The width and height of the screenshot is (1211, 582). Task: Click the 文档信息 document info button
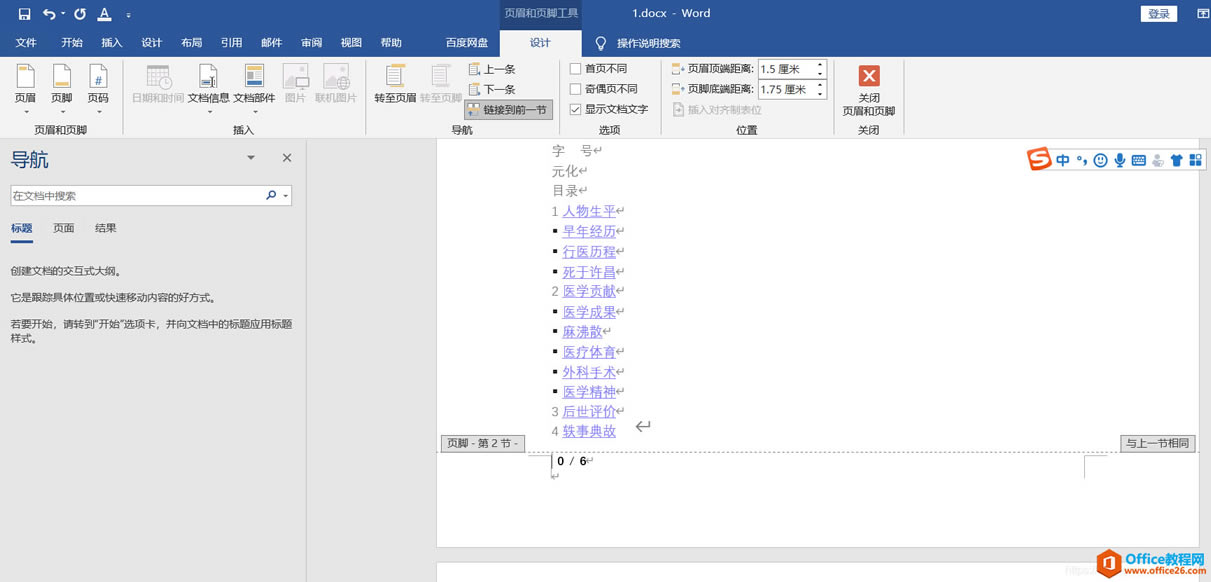pyautogui.click(x=209, y=88)
